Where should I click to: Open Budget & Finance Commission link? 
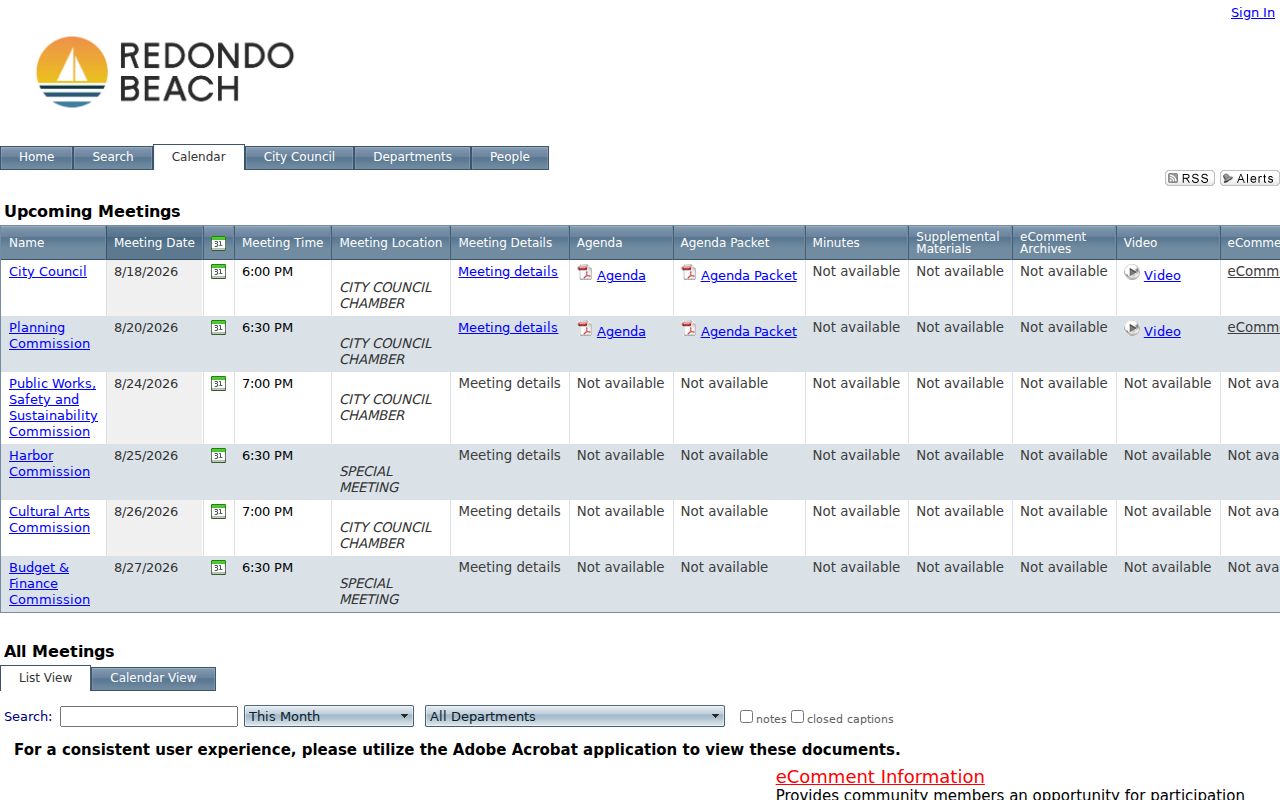pos(49,583)
